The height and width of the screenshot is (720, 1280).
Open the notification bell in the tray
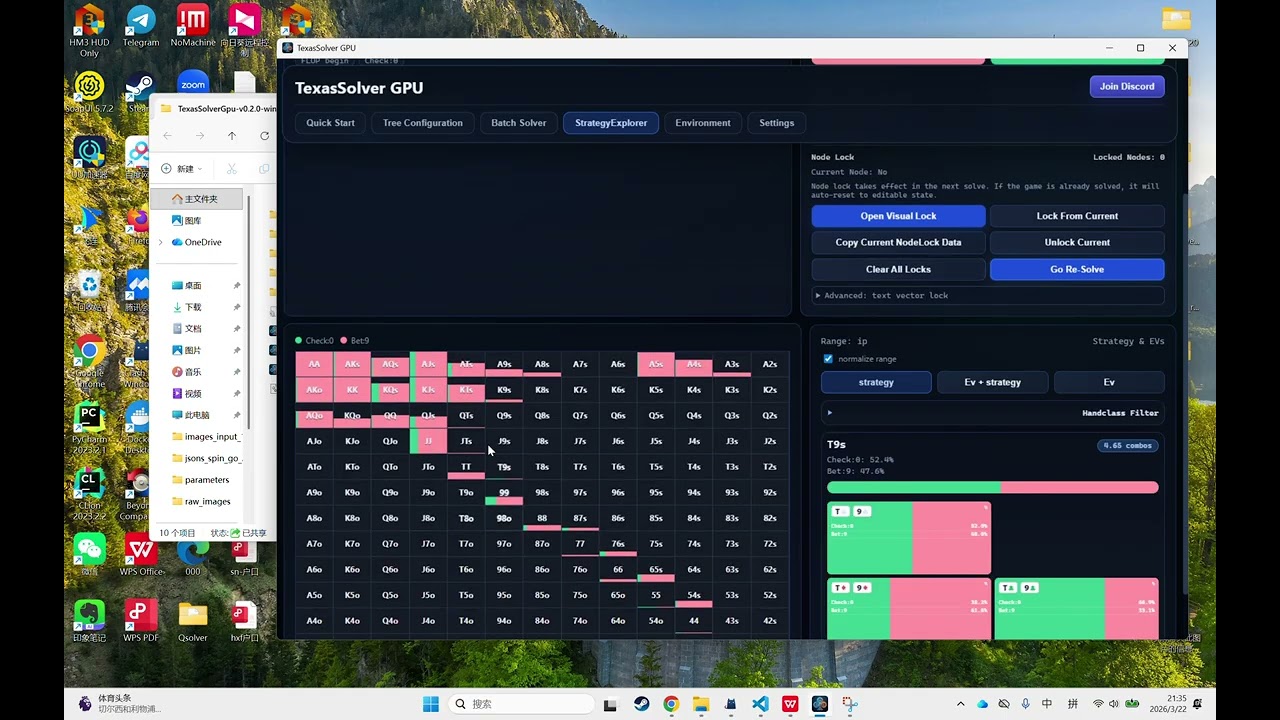(x=1197, y=704)
